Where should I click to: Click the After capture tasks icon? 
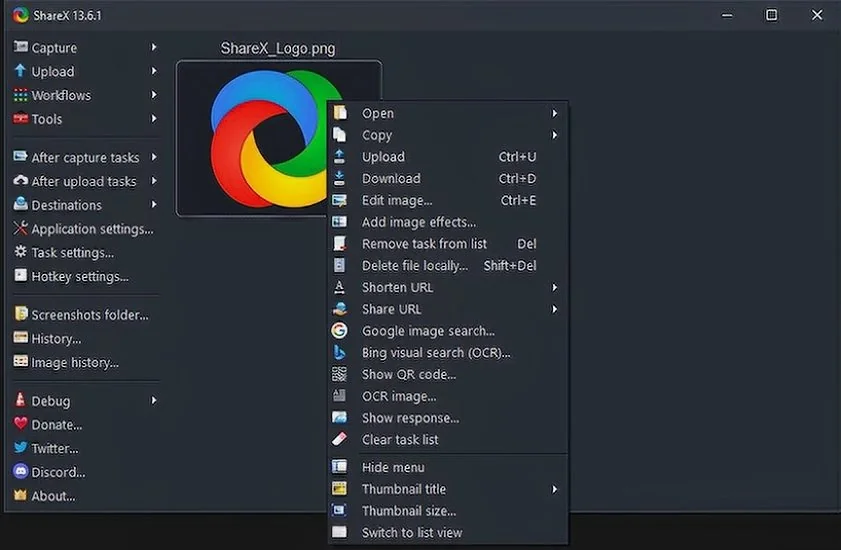coord(20,157)
